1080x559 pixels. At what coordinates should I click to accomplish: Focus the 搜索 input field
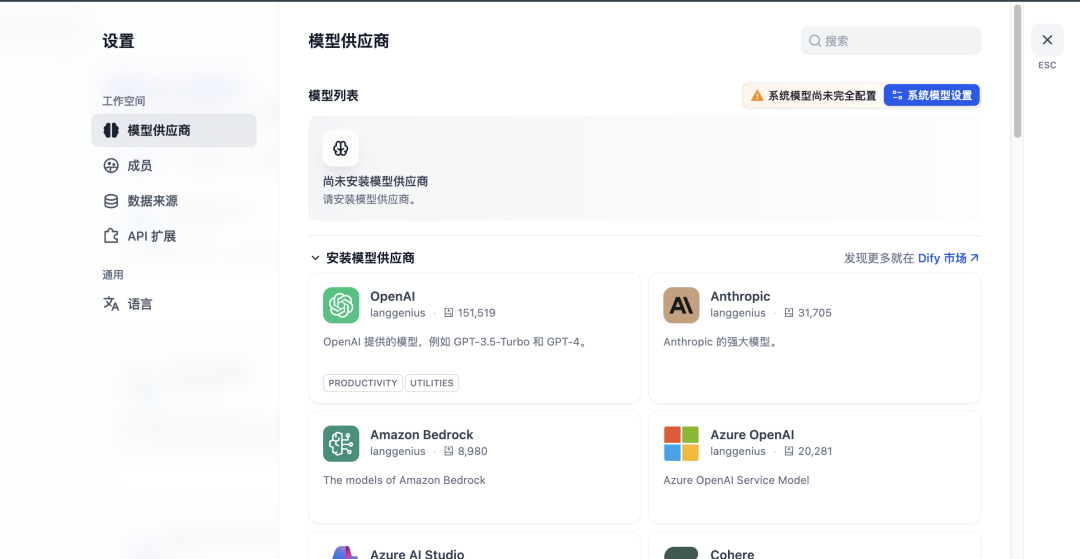[891, 41]
